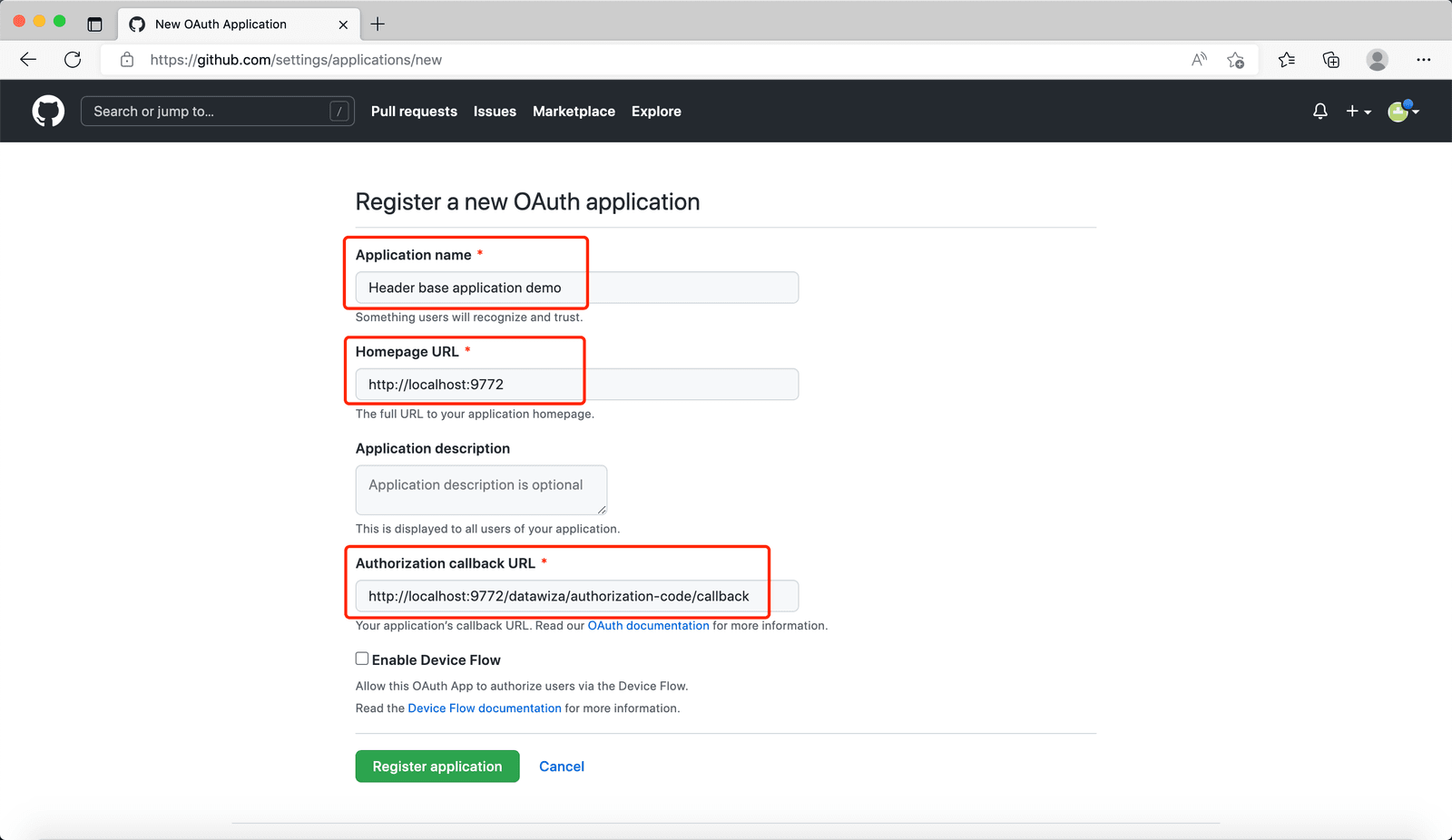Reload the page with the refresh icon
The image size is (1452, 840).
(73, 60)
